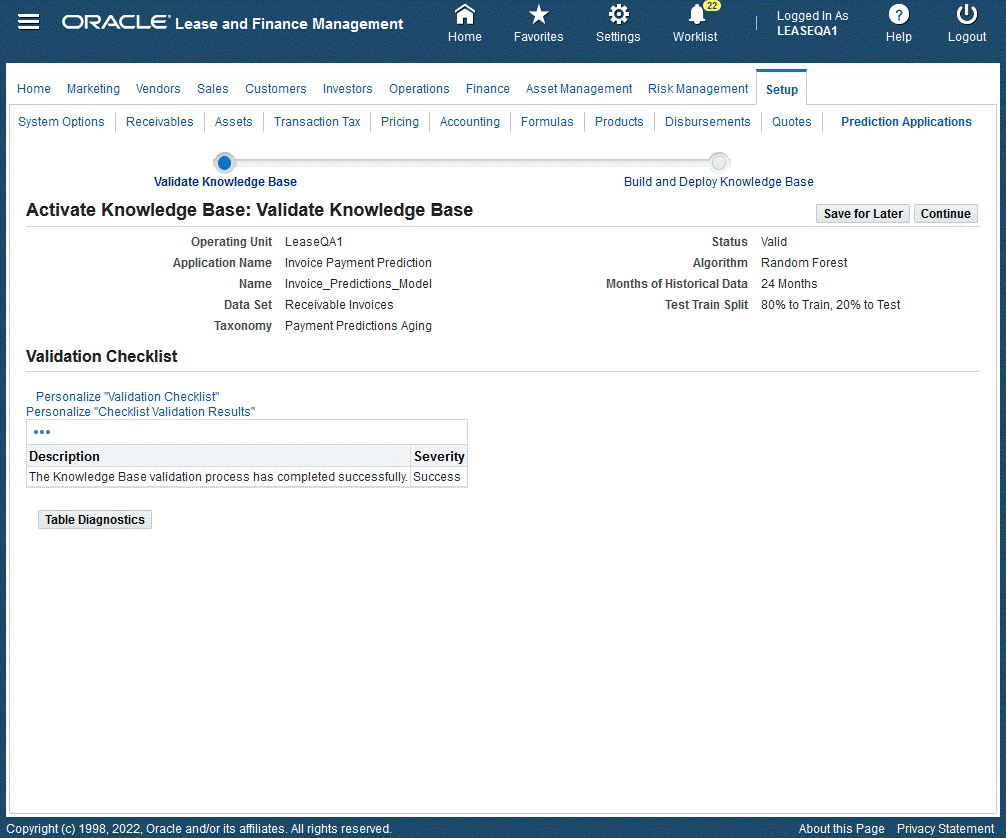1006x838 pixels.
Task: Go to Accounting subtab
Action: click(470, 121)
